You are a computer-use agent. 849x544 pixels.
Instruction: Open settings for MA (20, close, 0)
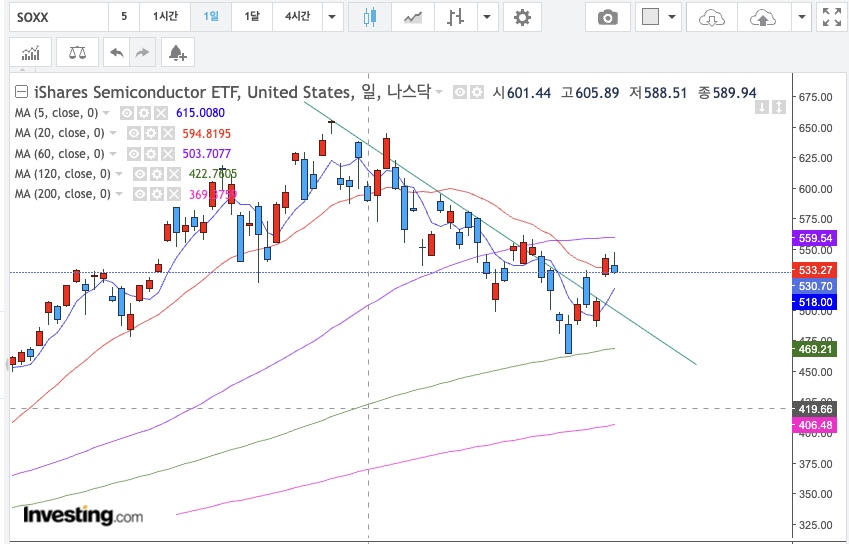[x=151, y=133]
